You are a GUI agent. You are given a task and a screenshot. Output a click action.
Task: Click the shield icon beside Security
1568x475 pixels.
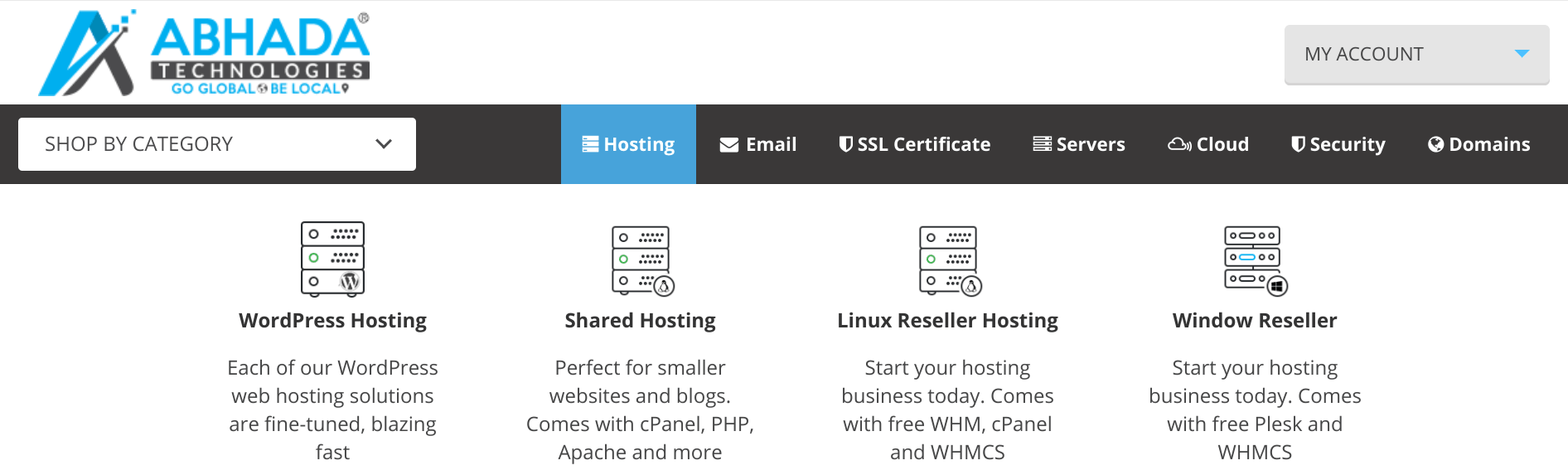[1299, 144]
